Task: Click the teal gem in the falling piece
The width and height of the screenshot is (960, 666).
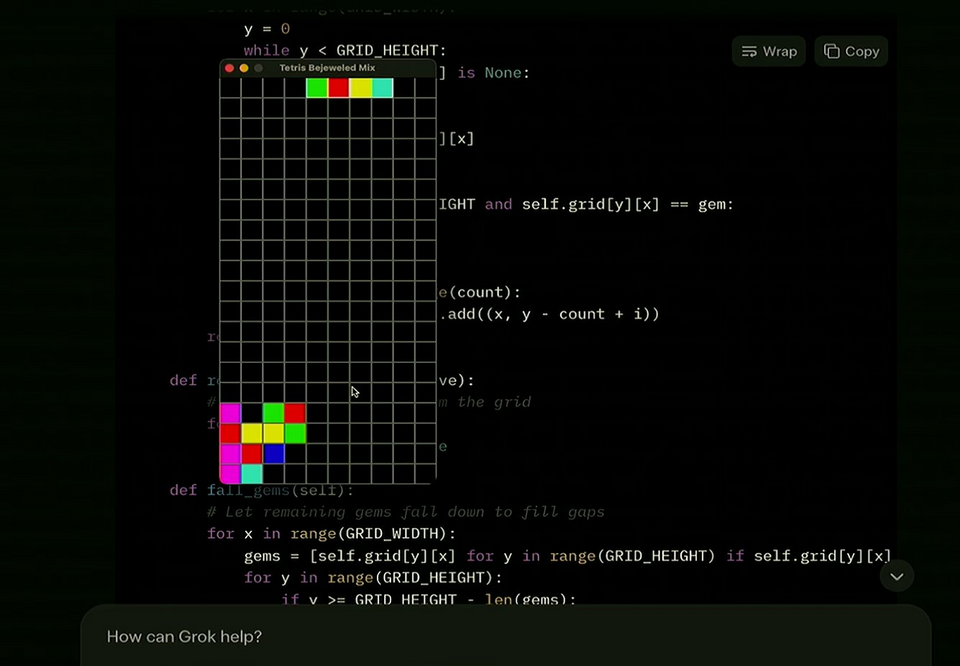Action: pos(382,88)
